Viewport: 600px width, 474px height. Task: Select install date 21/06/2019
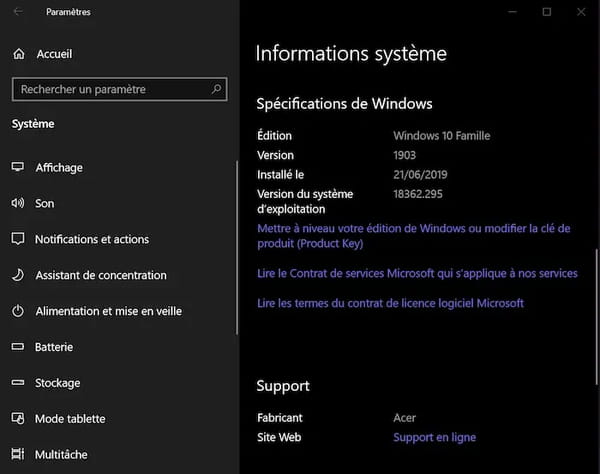420,175
